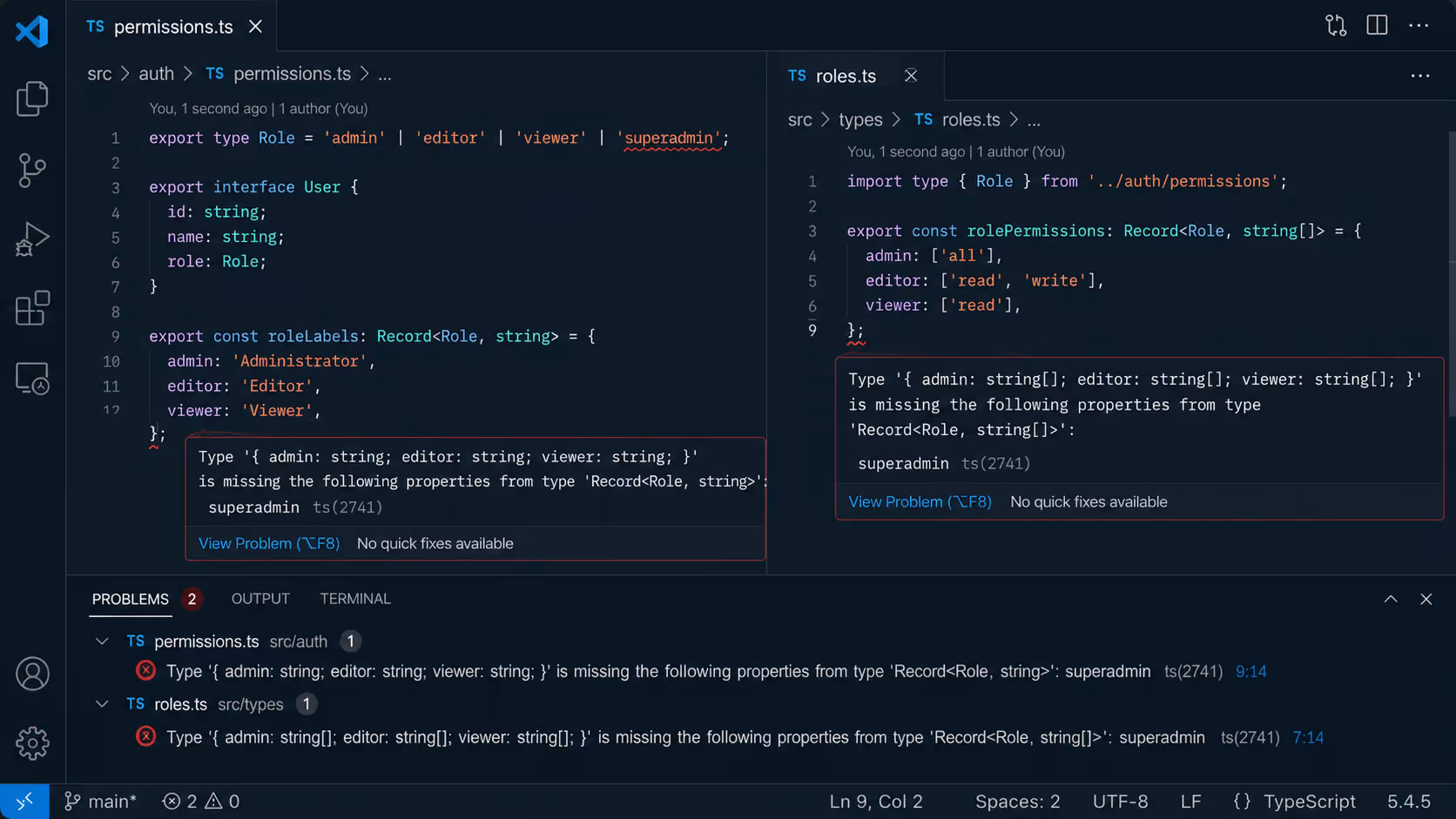Open more actions for roles.ts editor group
1456x819 pixels.
(1420, 76)
